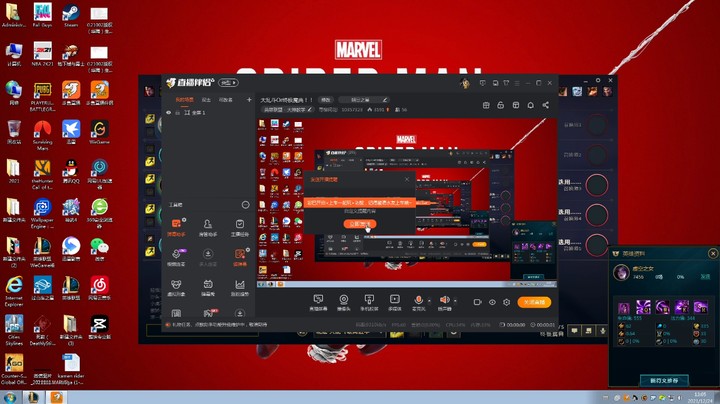This screenshot has height=404, width=720.
Task: Start recording with the camcorder icon
Action: click(x=478, y=302)
